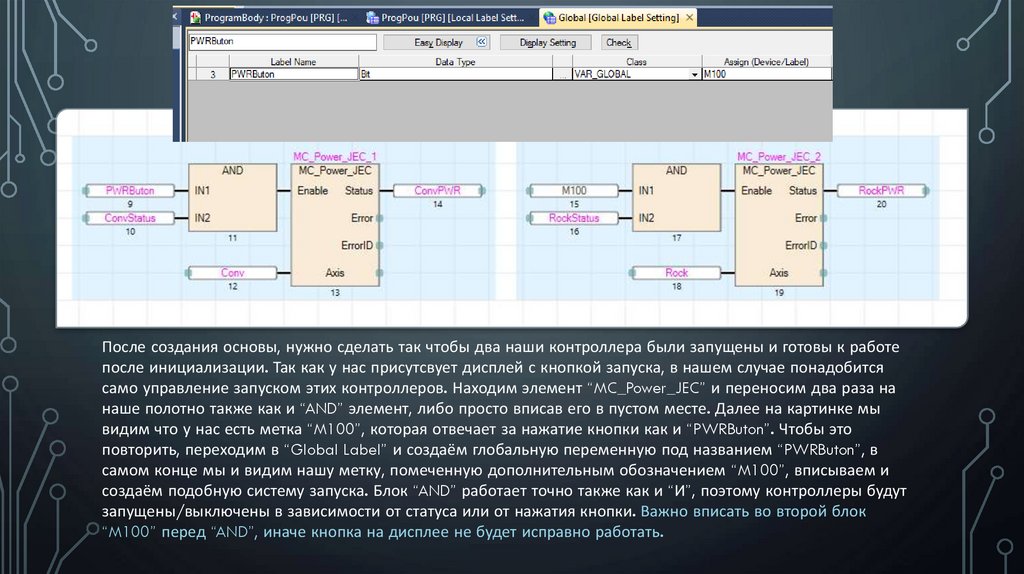Click the M100 input variable element
1024x574 pixels.
[x=574, y=190]
